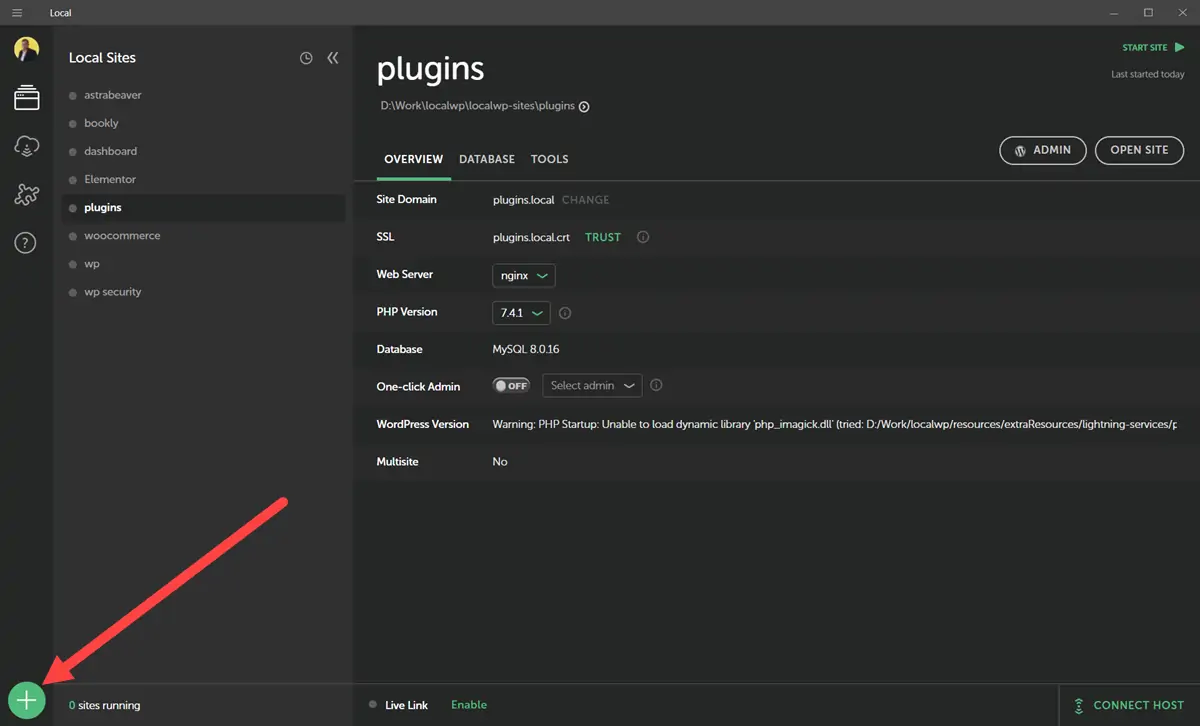Open the PHP Version 7.4.1 dropdown
This screenshot has width=1200, height=726.
522,313
